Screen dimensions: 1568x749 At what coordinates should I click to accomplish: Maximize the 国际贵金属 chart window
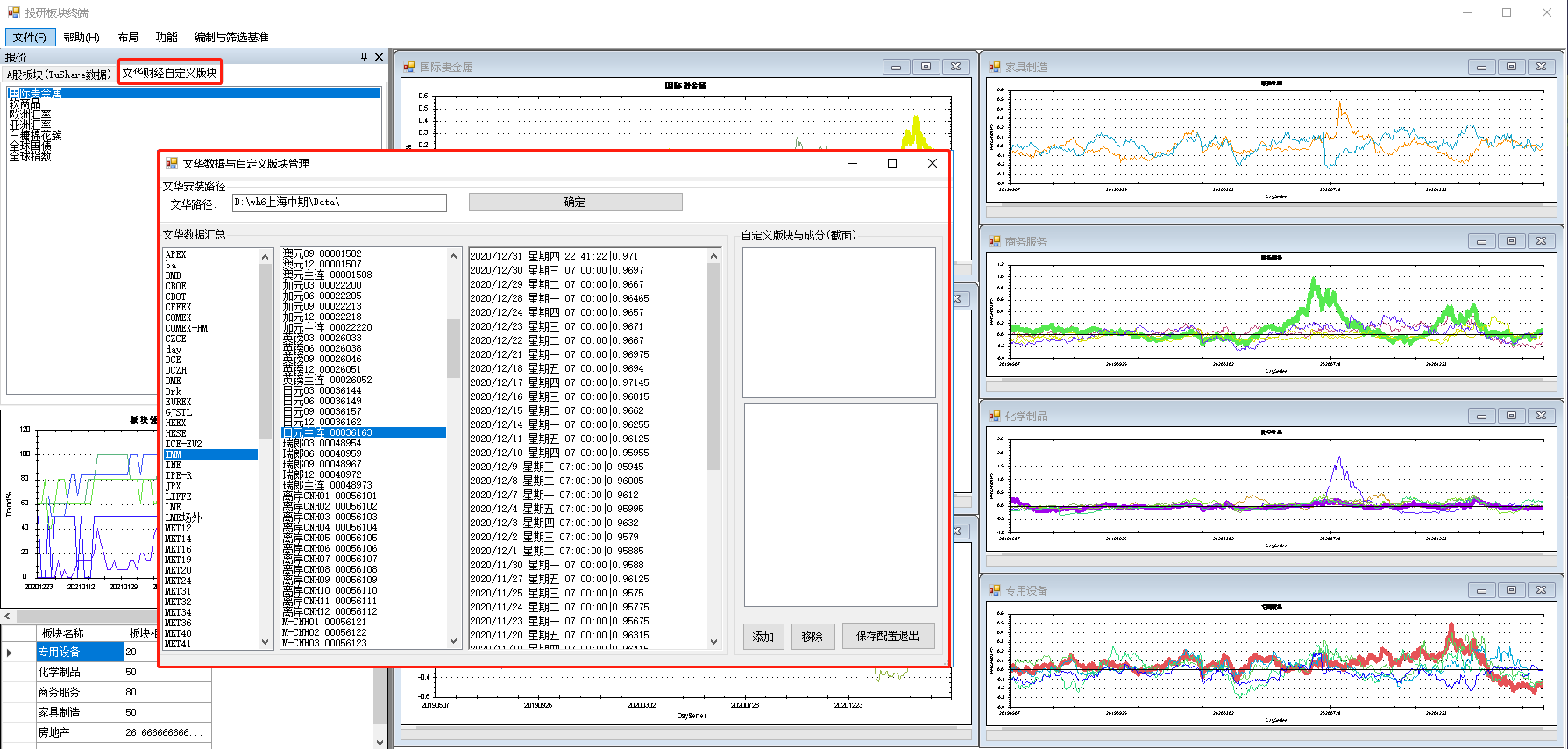tap(926, 67)
